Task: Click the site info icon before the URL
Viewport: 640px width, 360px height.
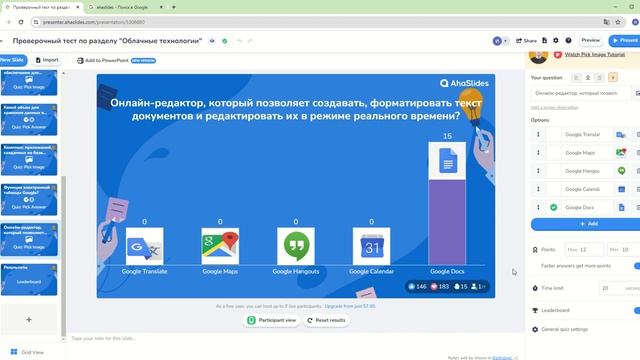Action: tap(36, 22)
